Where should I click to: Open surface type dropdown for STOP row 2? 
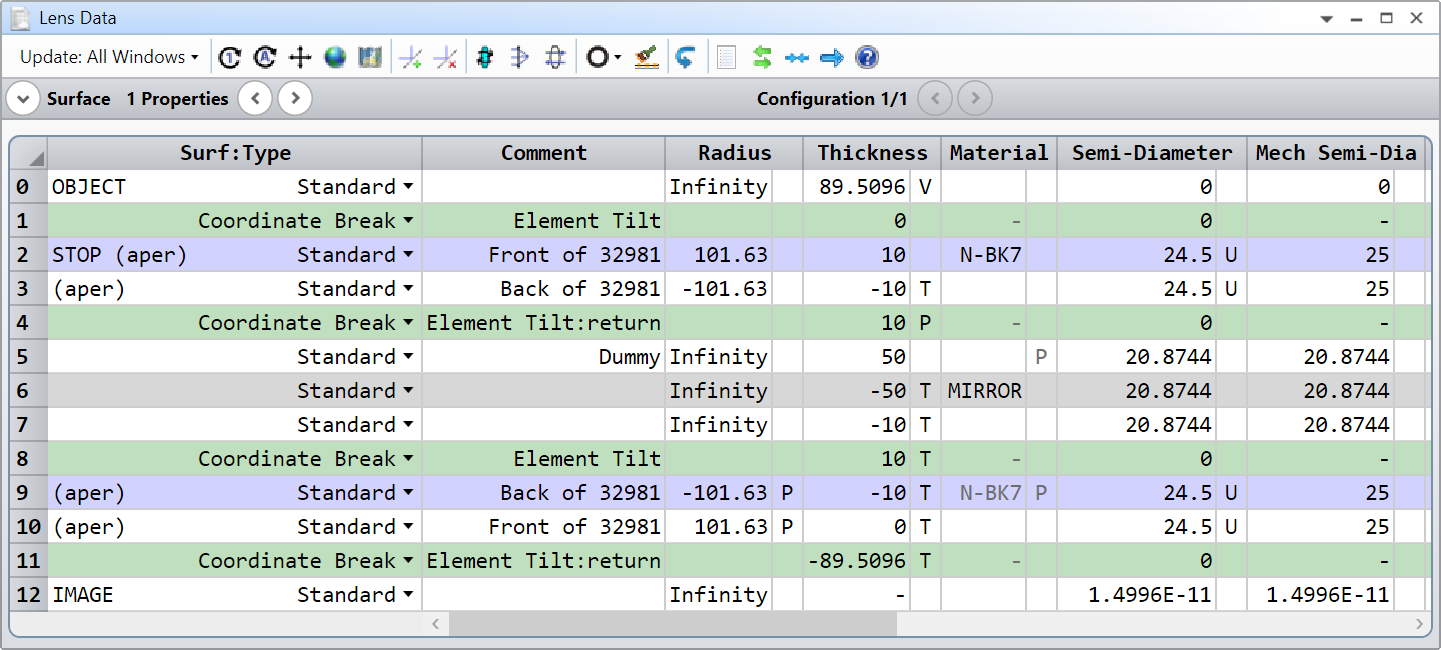(x=408, y=255)
